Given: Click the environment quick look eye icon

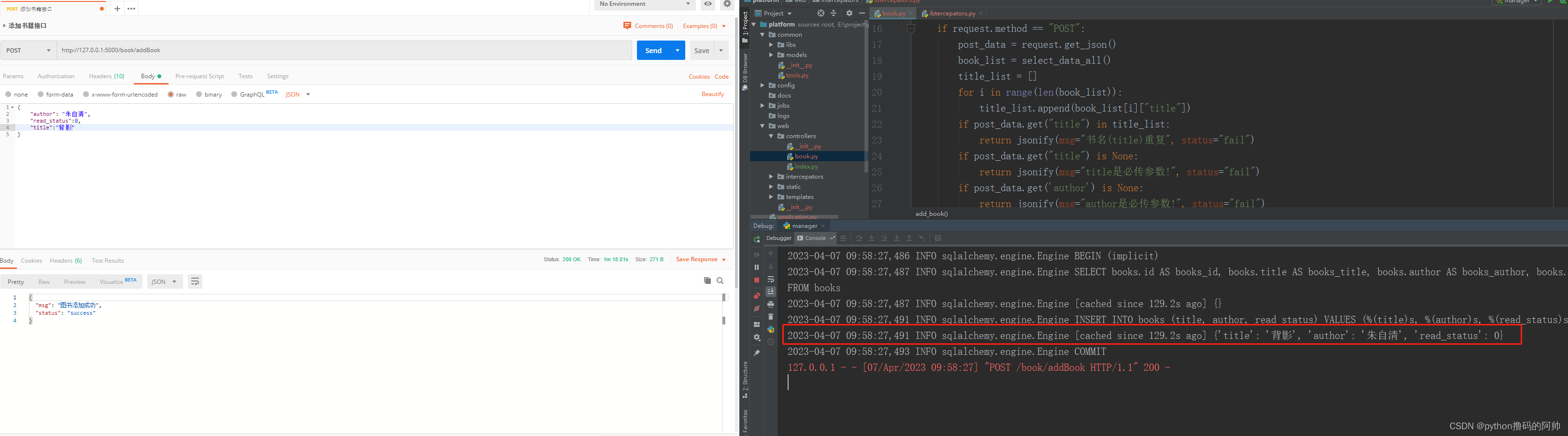Looking at the screenshot, I should point(708,4).
